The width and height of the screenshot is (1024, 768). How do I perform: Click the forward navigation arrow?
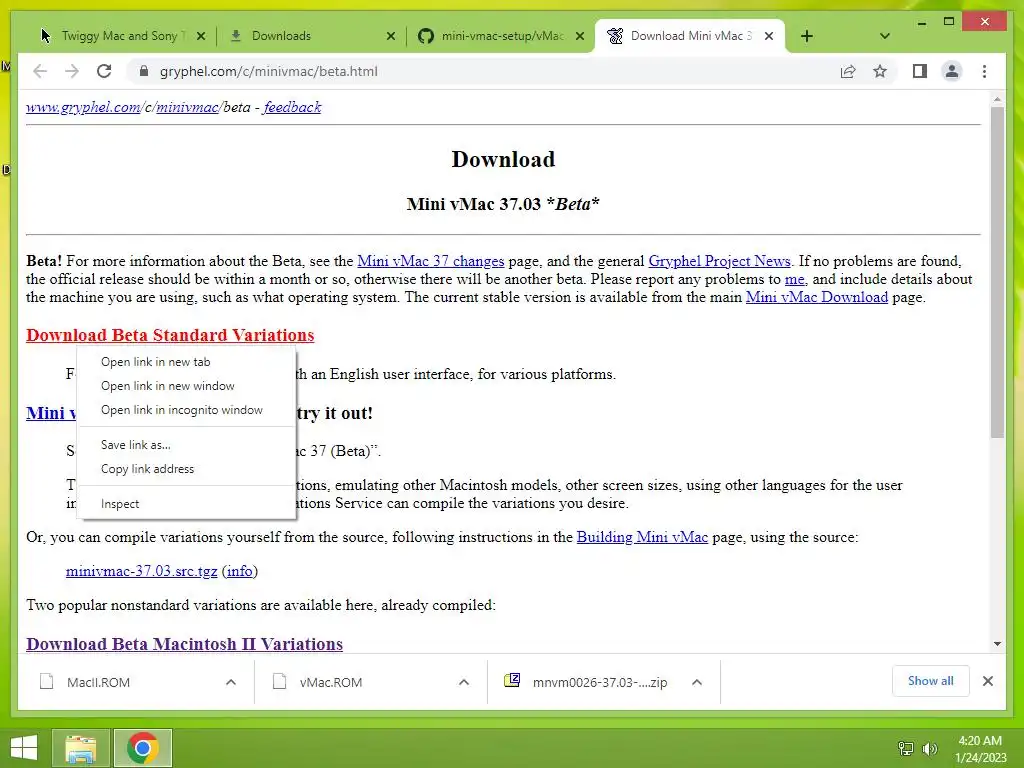tap(72, 71)
